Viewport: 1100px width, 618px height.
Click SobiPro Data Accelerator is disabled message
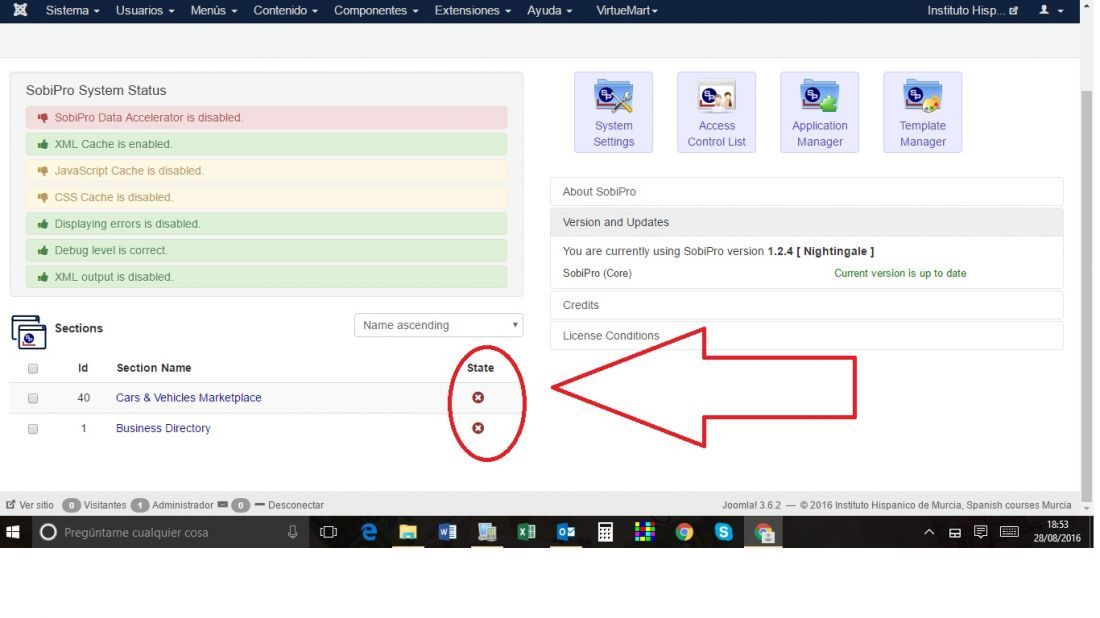click(x=267, y=118)
